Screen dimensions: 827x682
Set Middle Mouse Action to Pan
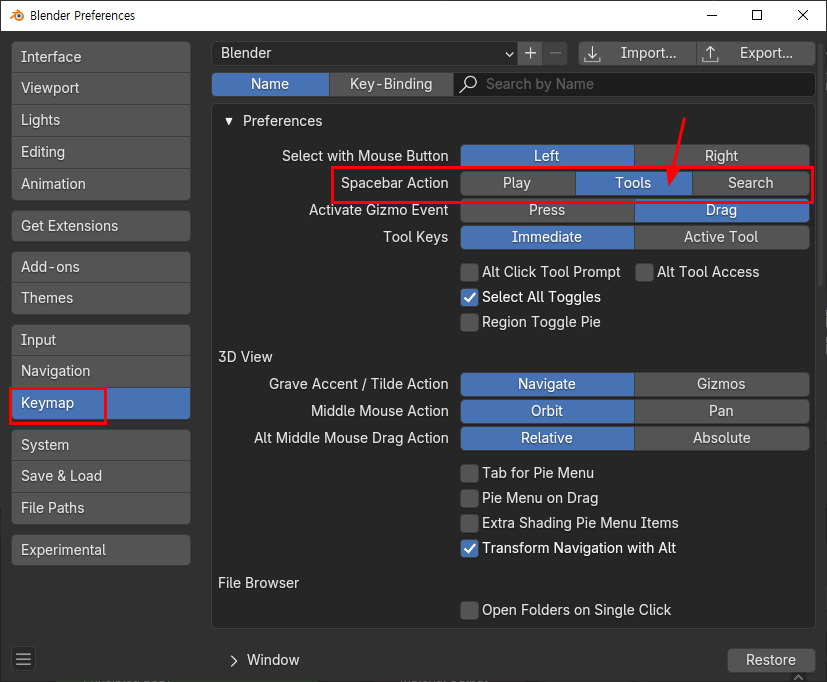click(722, 411)
